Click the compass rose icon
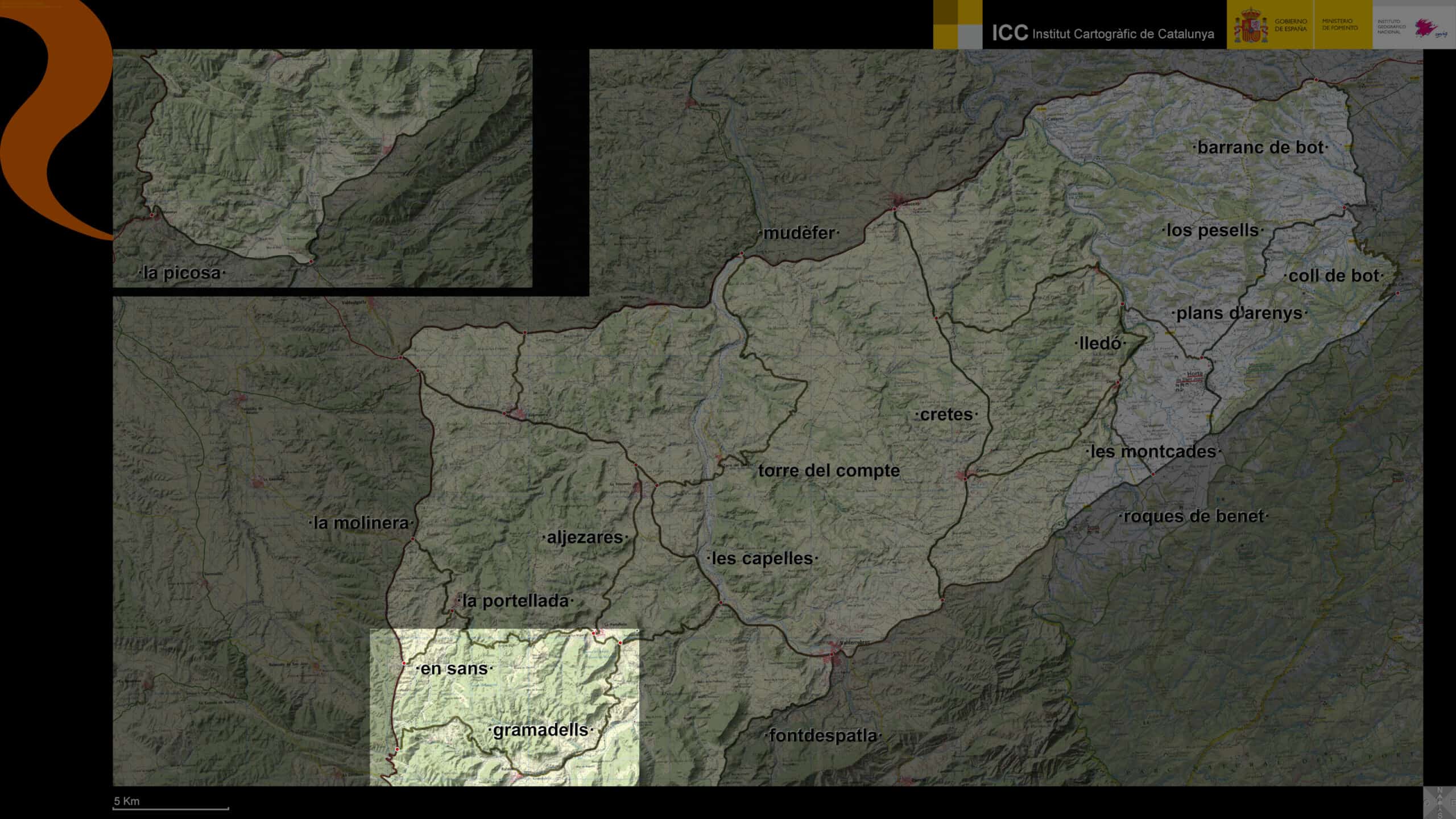 click(1439, 803)
